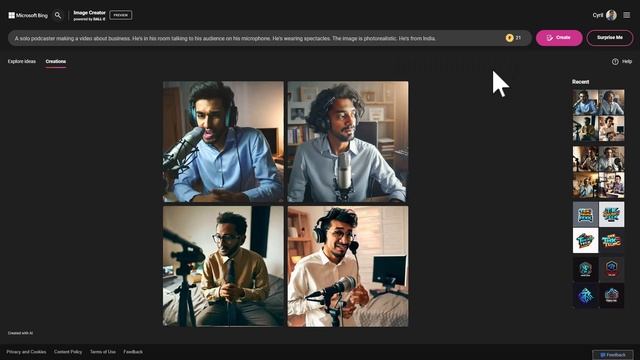Open image of man in white shirt with headphones
This screenshot has height=360, width=640.
(348, 266)
